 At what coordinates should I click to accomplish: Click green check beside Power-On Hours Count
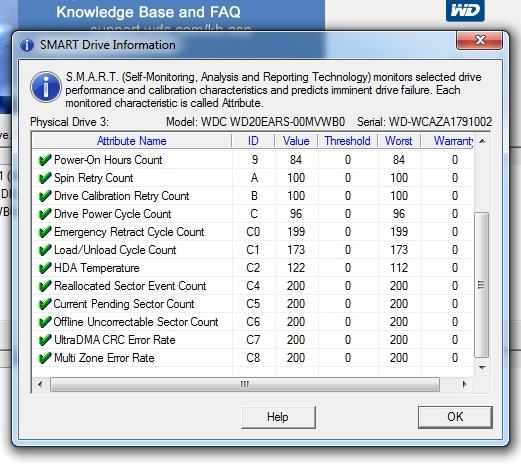pyautogui.click(x=45, y=160)
